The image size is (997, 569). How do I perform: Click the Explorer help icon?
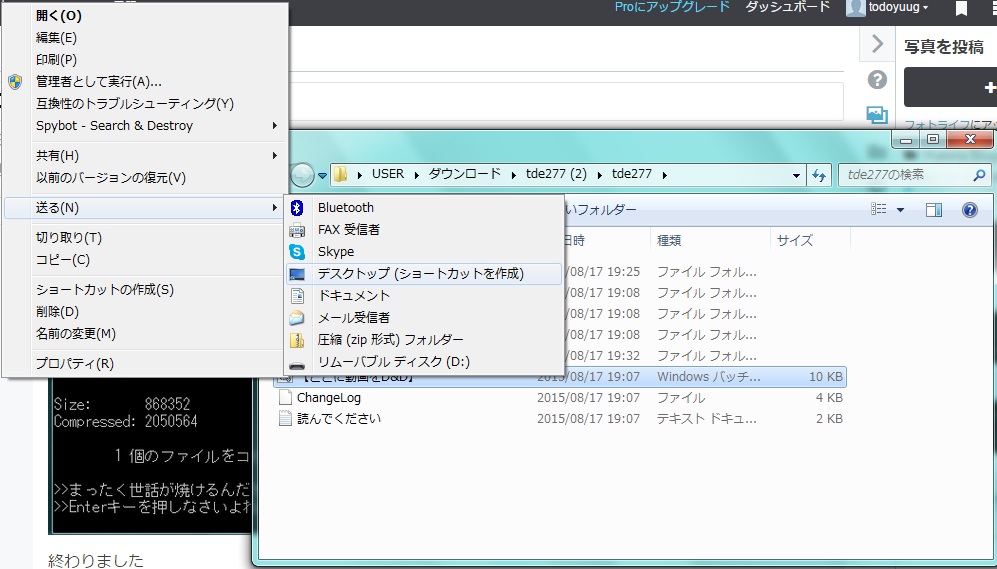click(970, 210)
